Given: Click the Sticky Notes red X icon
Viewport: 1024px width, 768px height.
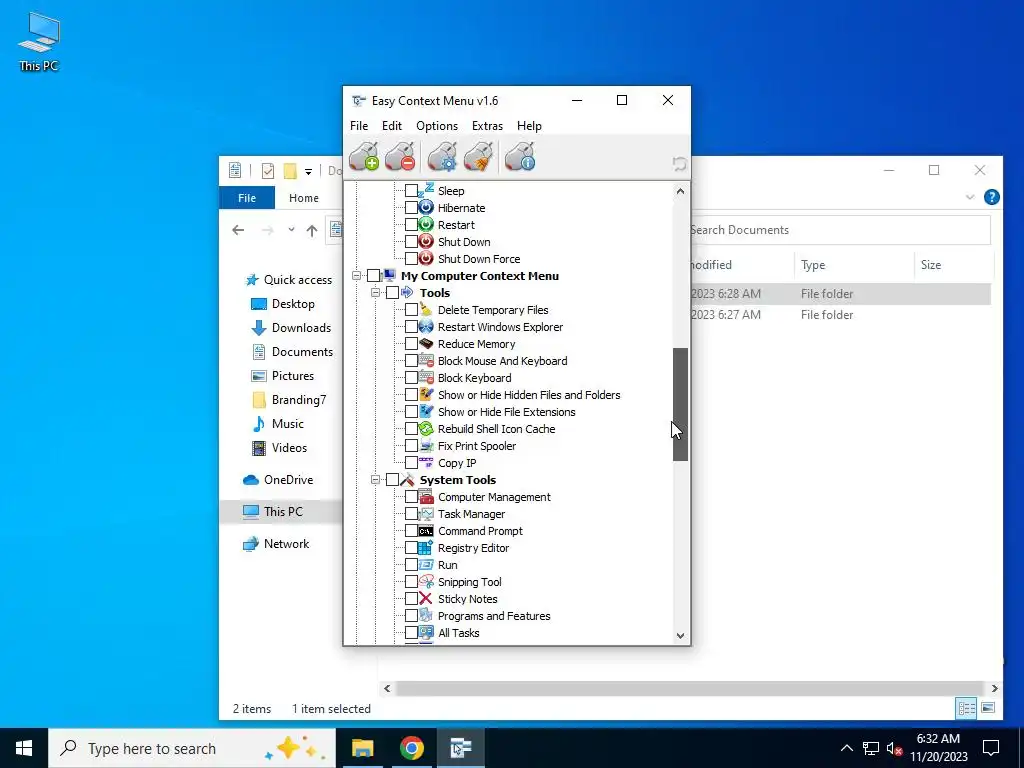Looking at the screenshot, I should click(x=426, y=598).
